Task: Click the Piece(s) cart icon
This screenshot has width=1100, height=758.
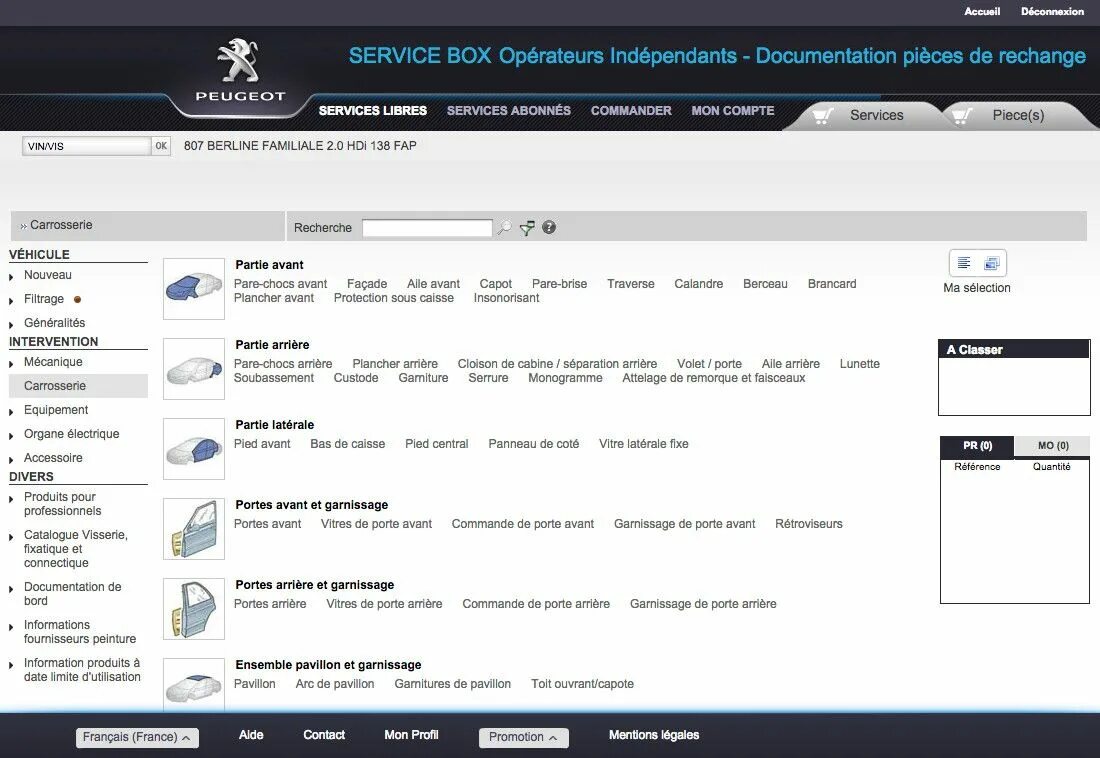Action: [x=962, y=116]
